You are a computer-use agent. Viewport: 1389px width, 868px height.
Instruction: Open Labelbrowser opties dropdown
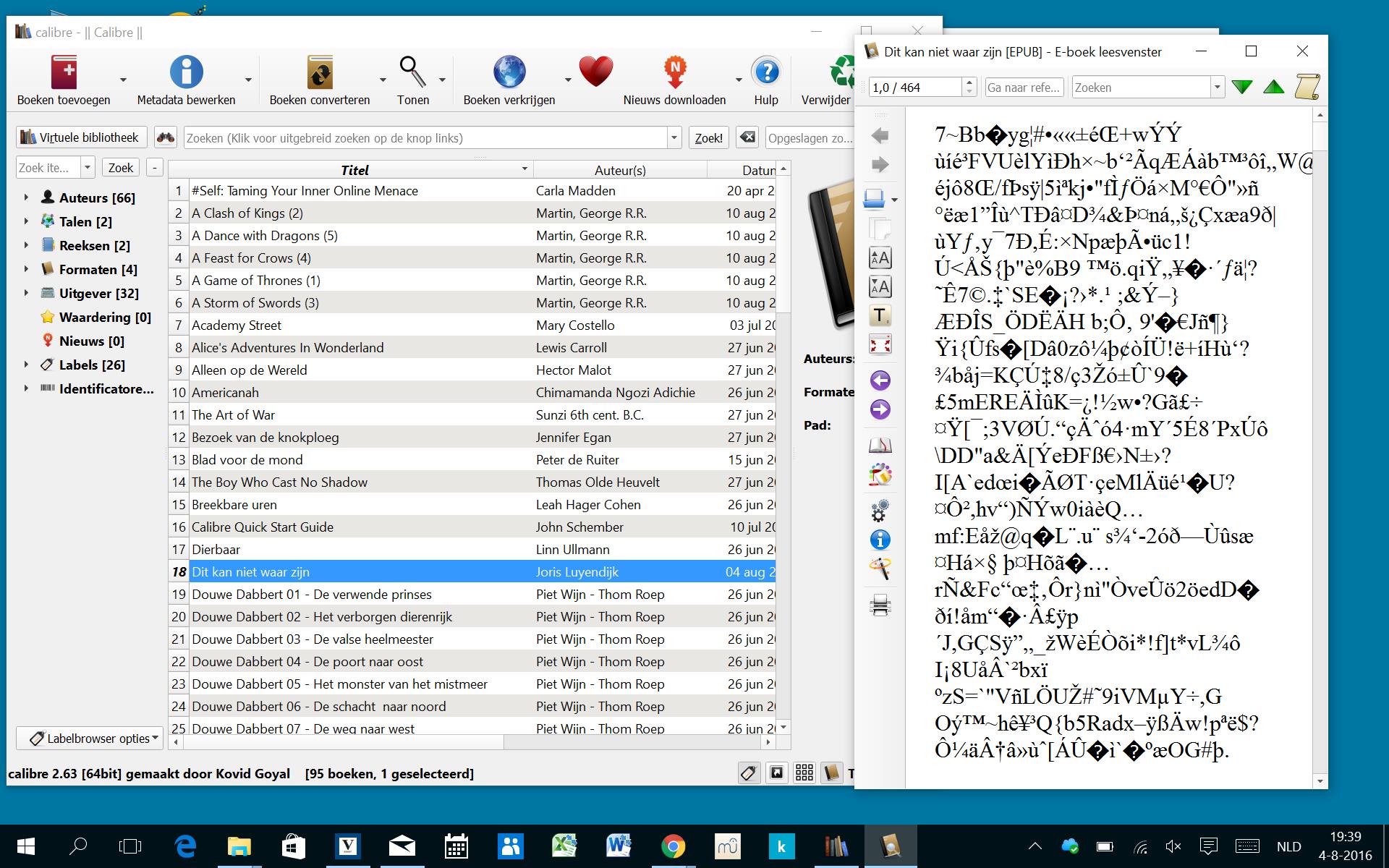(90, 739)
